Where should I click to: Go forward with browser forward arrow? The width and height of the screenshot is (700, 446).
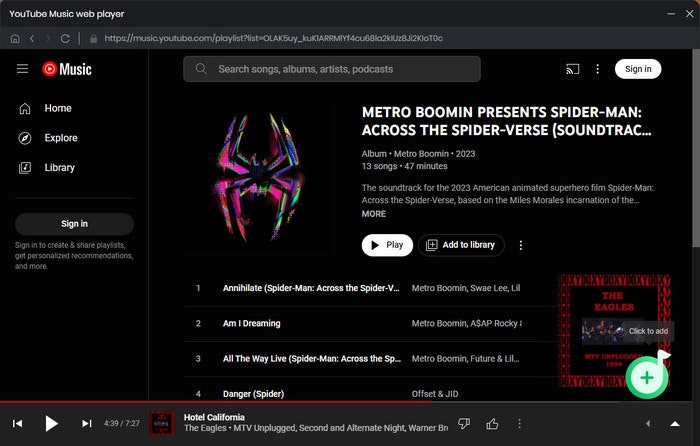pos(48,39)
